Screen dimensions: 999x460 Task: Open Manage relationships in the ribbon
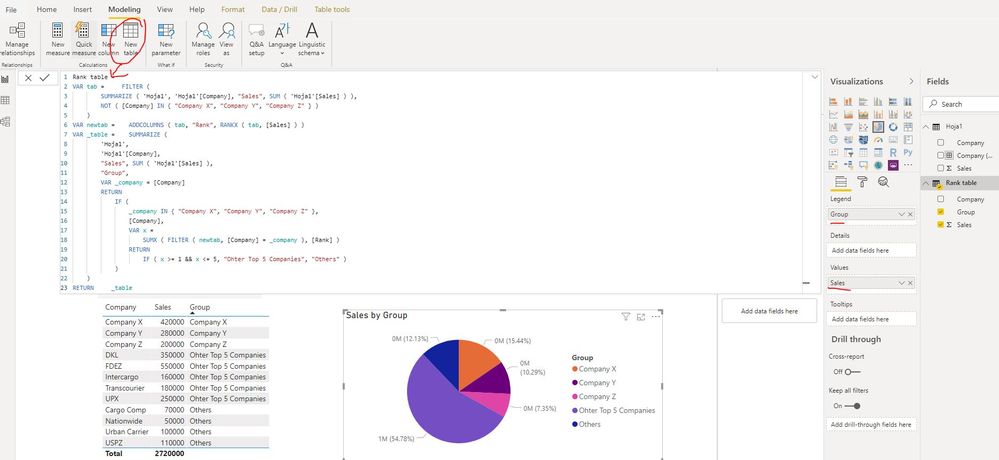tap(17, 40)
